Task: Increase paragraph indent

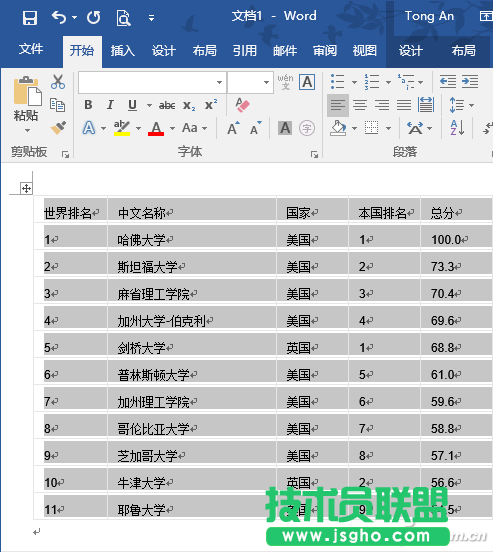Action: tap(470, 82)
